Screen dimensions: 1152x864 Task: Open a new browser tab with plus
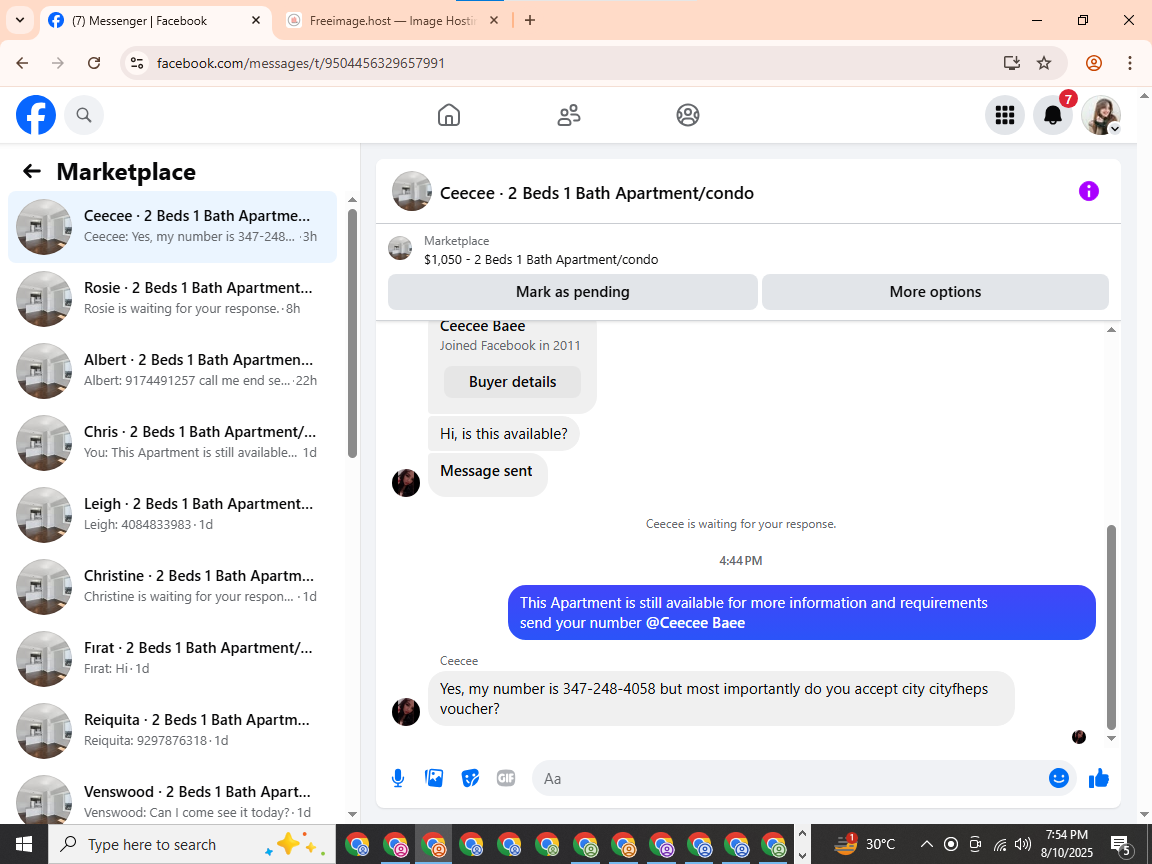coord(530,21)
